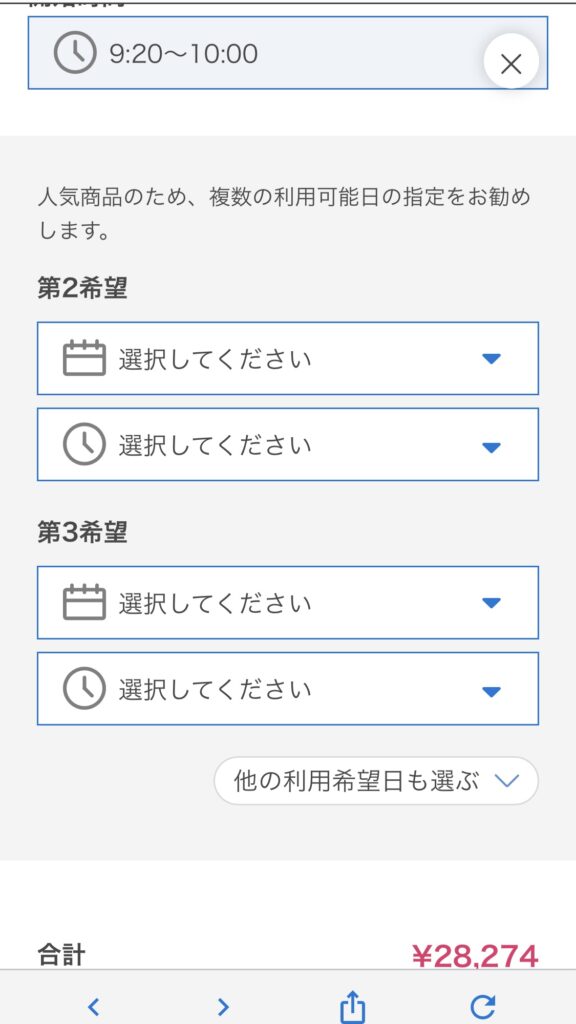Tap the calendar icon under 第2希望
This screenshot has height=1024, width=576.
tap(84, 358)
